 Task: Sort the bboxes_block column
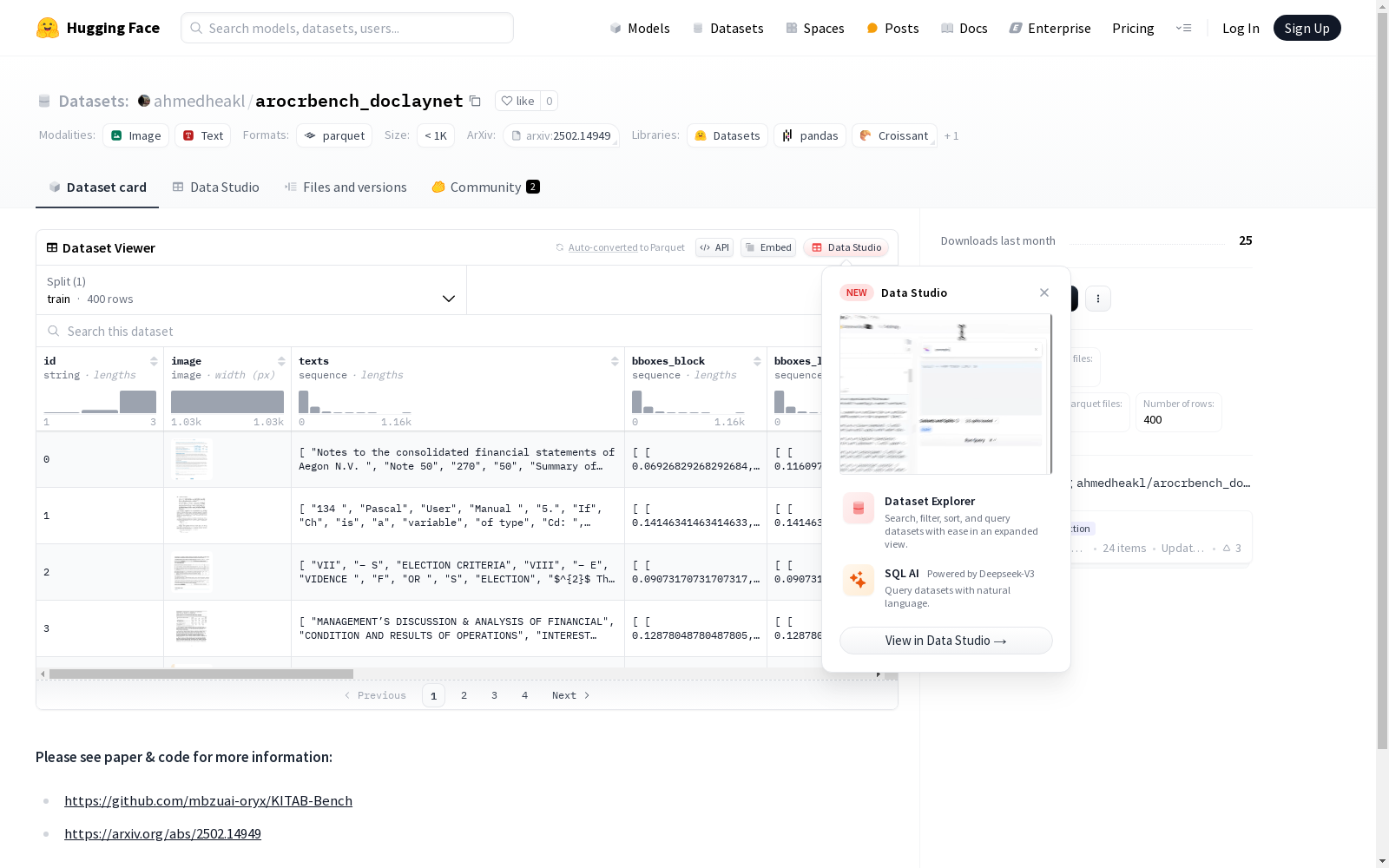pyautogui.click(x=757, y=361)
